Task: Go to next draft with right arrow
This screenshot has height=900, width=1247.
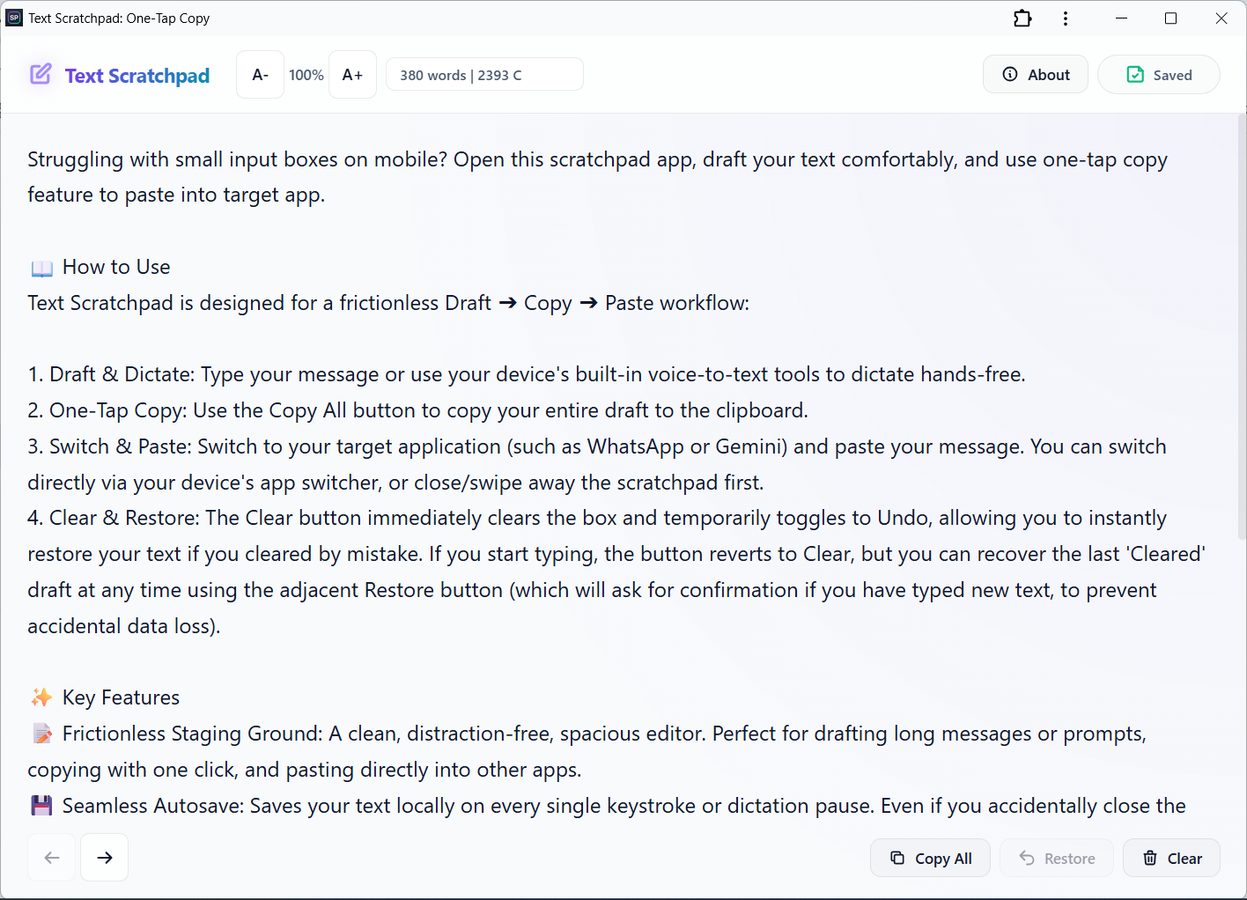Action: coord(104,858)
